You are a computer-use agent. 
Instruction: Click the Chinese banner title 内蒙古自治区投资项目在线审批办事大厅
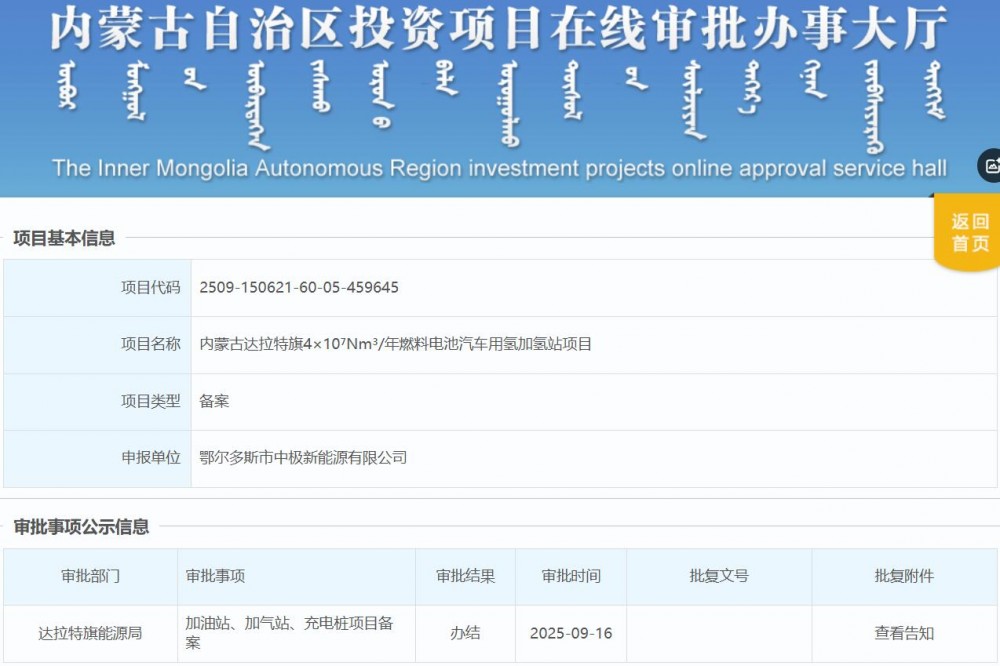pyautogui.click(x=498, y=30)
